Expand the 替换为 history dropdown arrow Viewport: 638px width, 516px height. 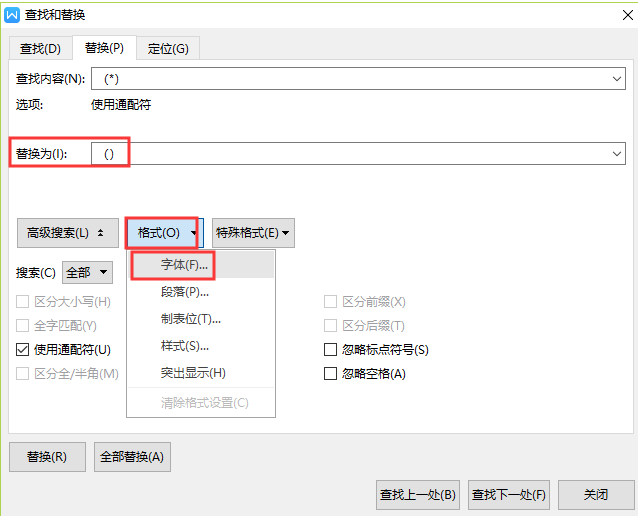click(617, 153)
